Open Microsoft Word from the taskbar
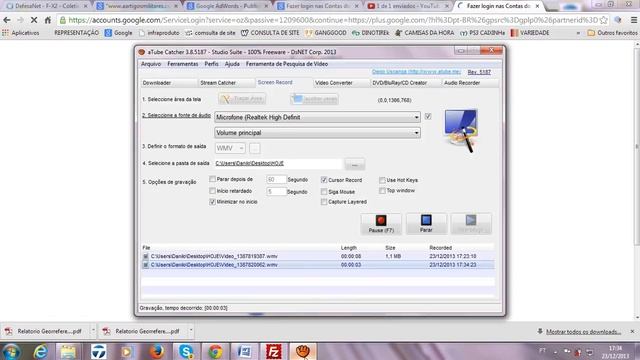Viewport: 640px width, 360px height. 244,351
